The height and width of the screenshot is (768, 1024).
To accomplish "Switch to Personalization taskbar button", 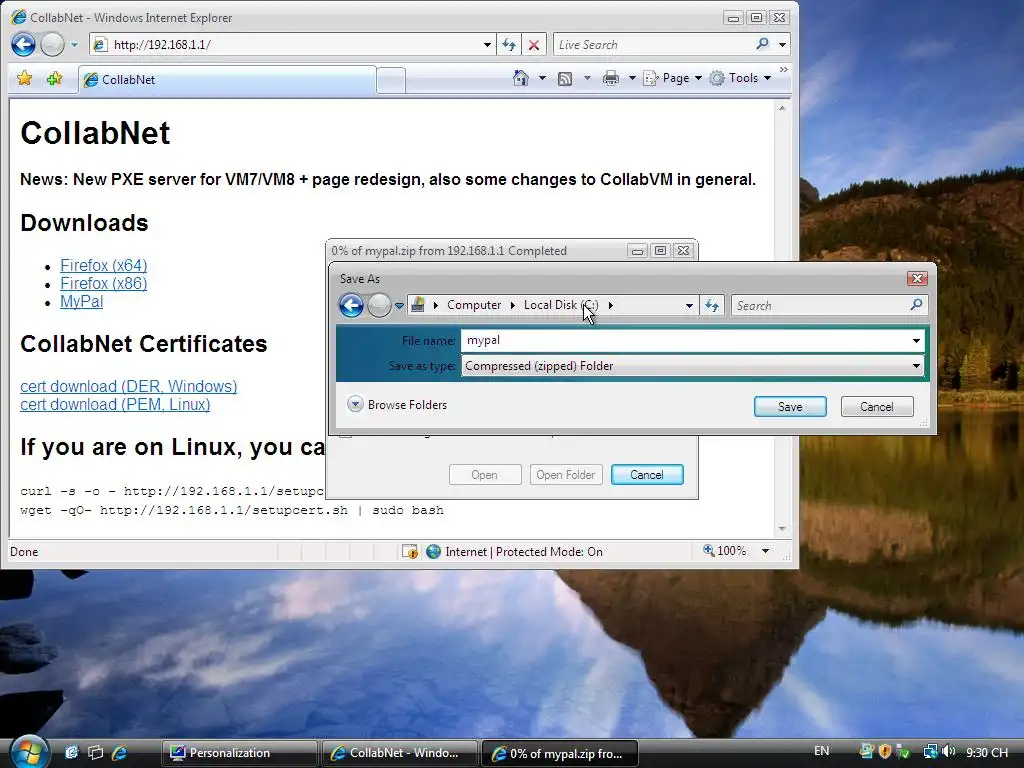I will pyautogui.click(x=239, y=753).
